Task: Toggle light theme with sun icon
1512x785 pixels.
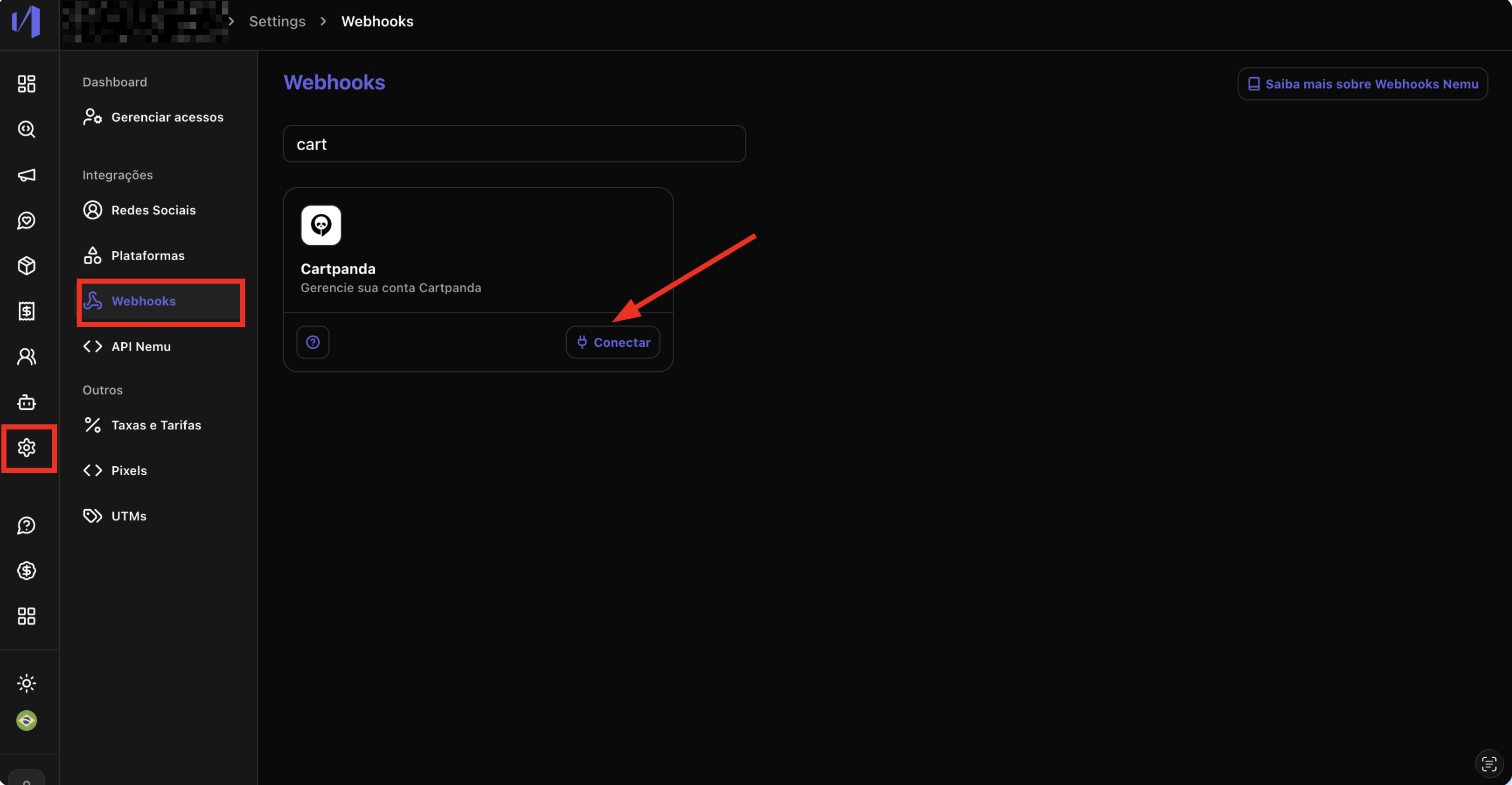Action: point(26,683)
